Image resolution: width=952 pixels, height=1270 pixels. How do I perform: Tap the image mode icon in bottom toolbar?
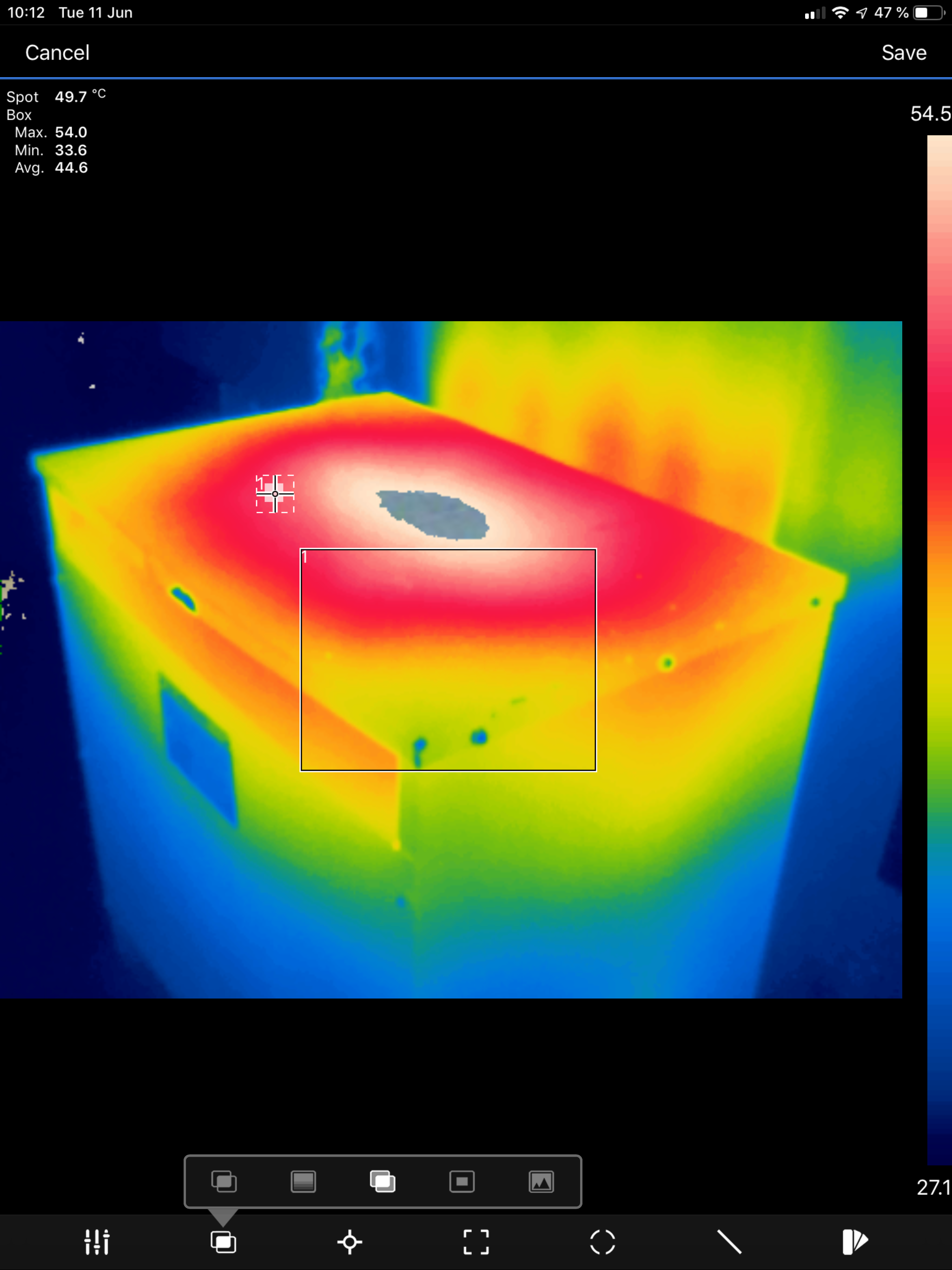(223, 1243)
